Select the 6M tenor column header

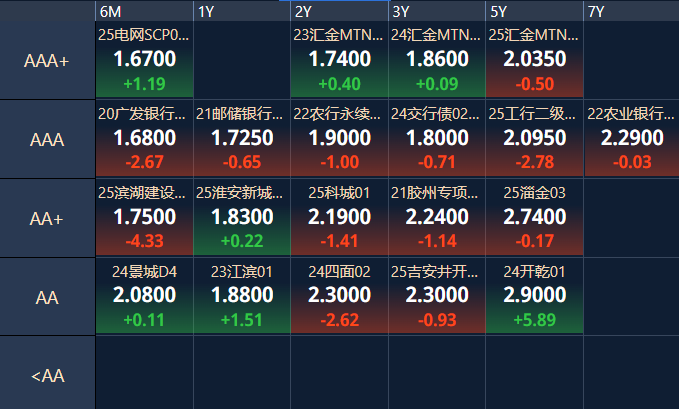click(x=144, y=11)
